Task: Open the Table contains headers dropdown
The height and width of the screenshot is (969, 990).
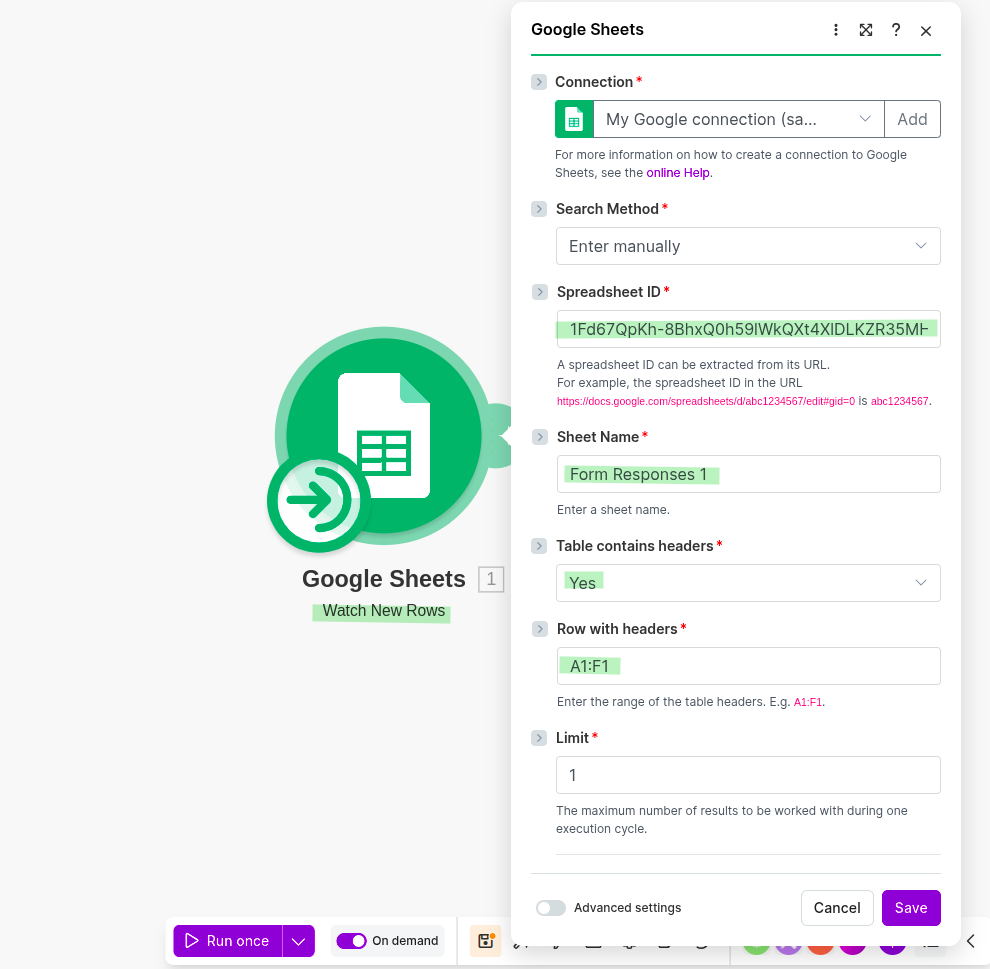Action: pos(748,583)
